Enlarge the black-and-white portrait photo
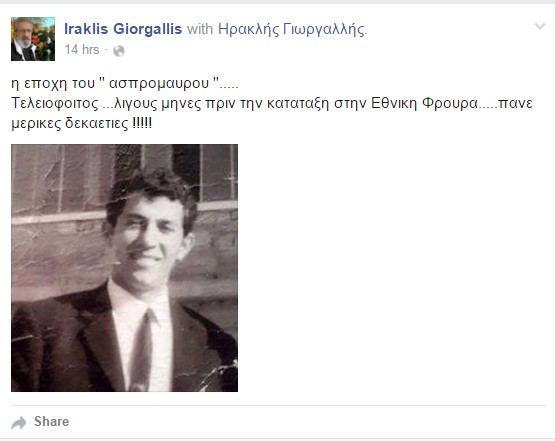The width and height of the screenshot is (555, 441). (124, 268)
